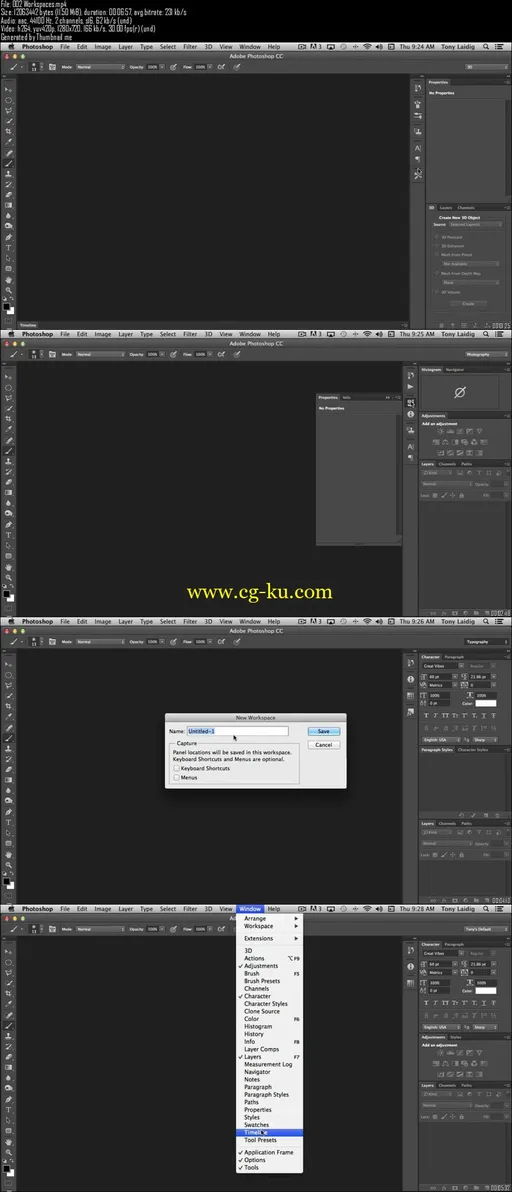This screenshot has width=512, height=1192.
Task: Expand the Workspace submenu in the Window menu
Action: pos(269,926)
